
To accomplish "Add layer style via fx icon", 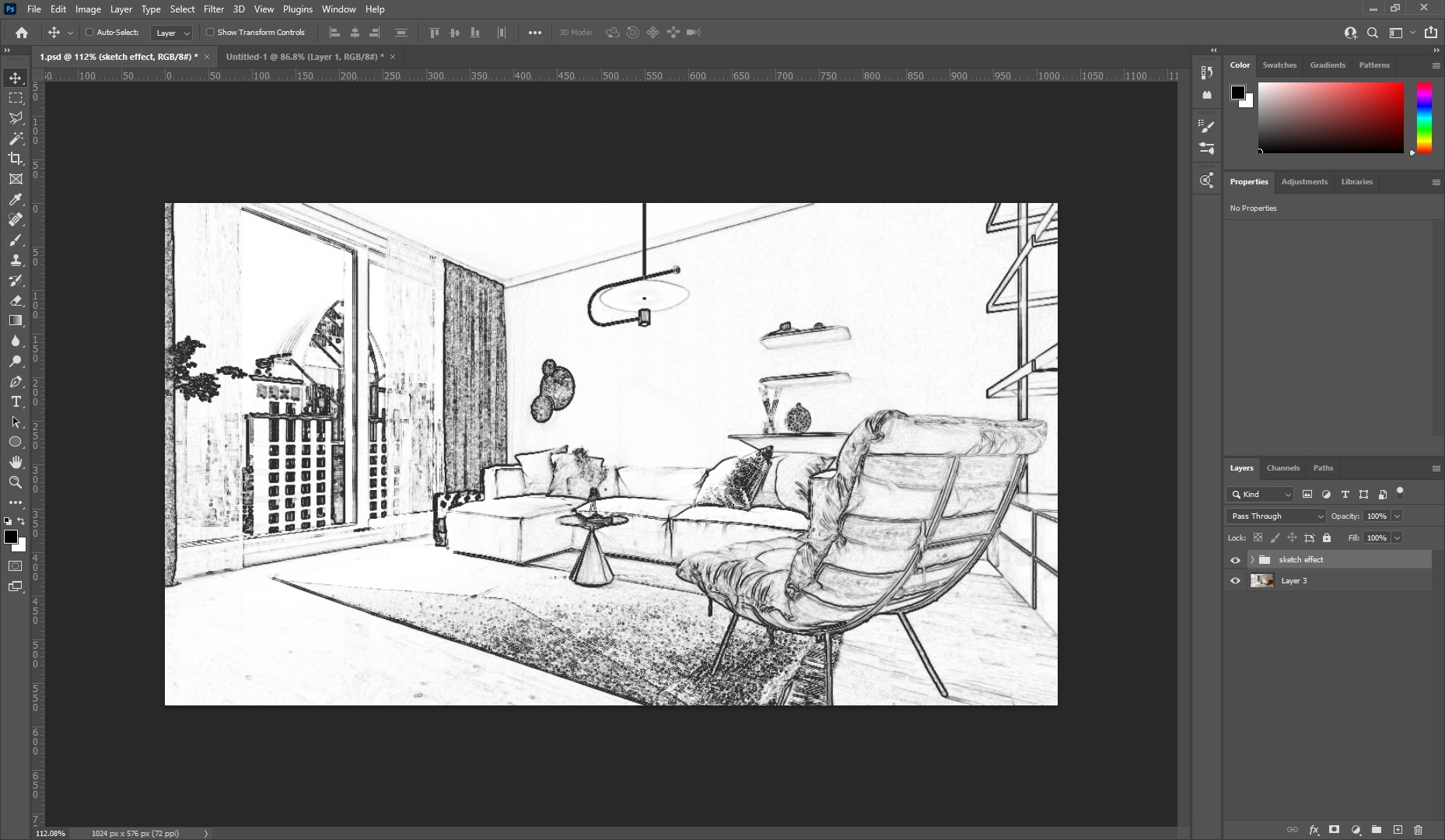I will [1314, 830].
